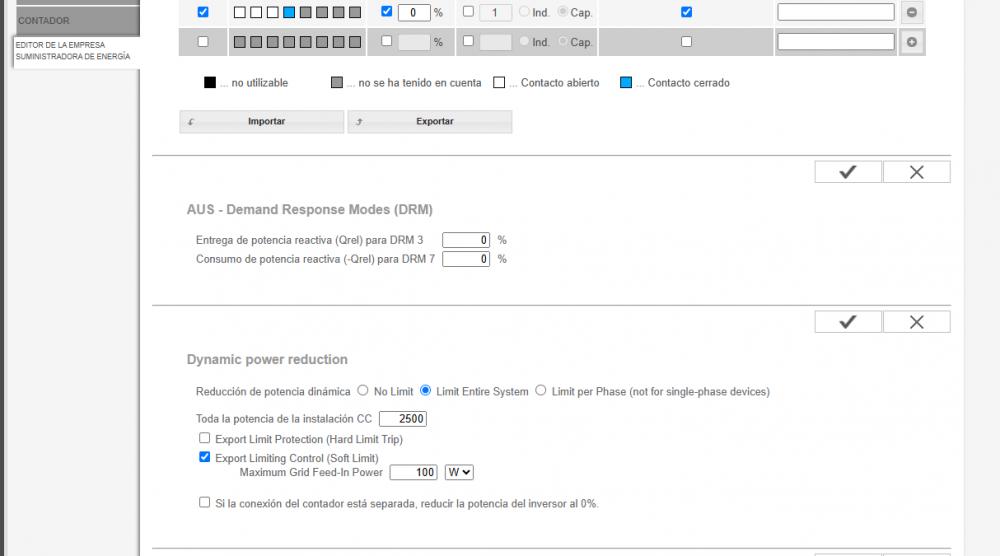Remove rule row with minus icon
This screenshot has width=1000, height=556.
911,12
